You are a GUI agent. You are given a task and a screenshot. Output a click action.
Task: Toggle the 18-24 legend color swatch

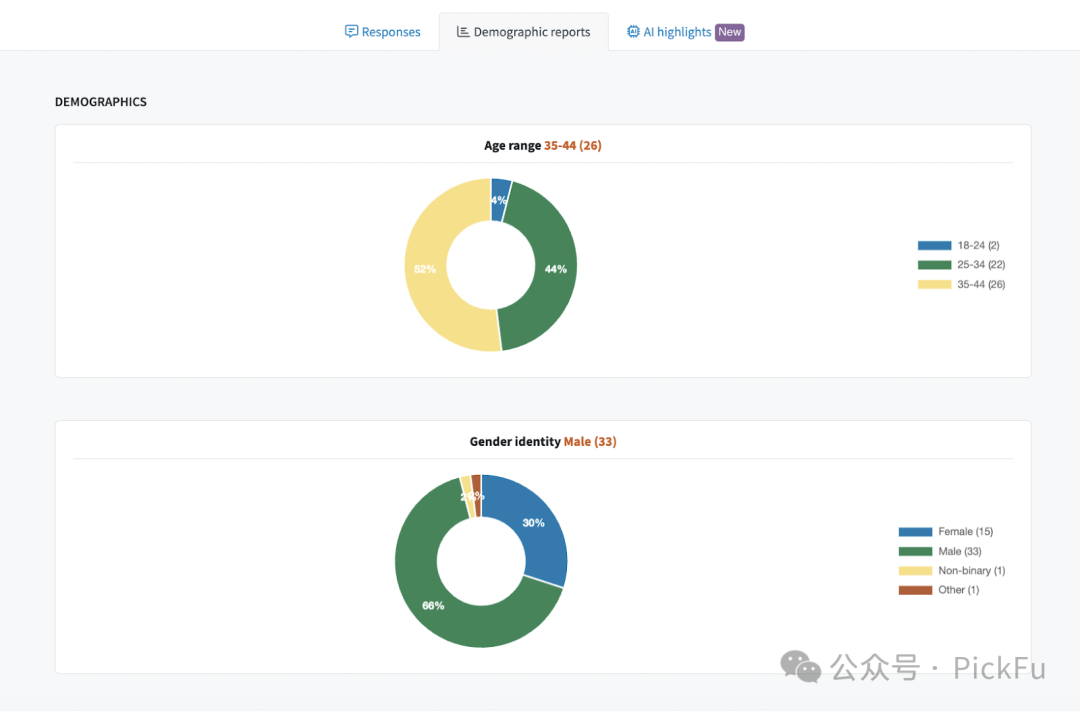(x=934, y=245)
